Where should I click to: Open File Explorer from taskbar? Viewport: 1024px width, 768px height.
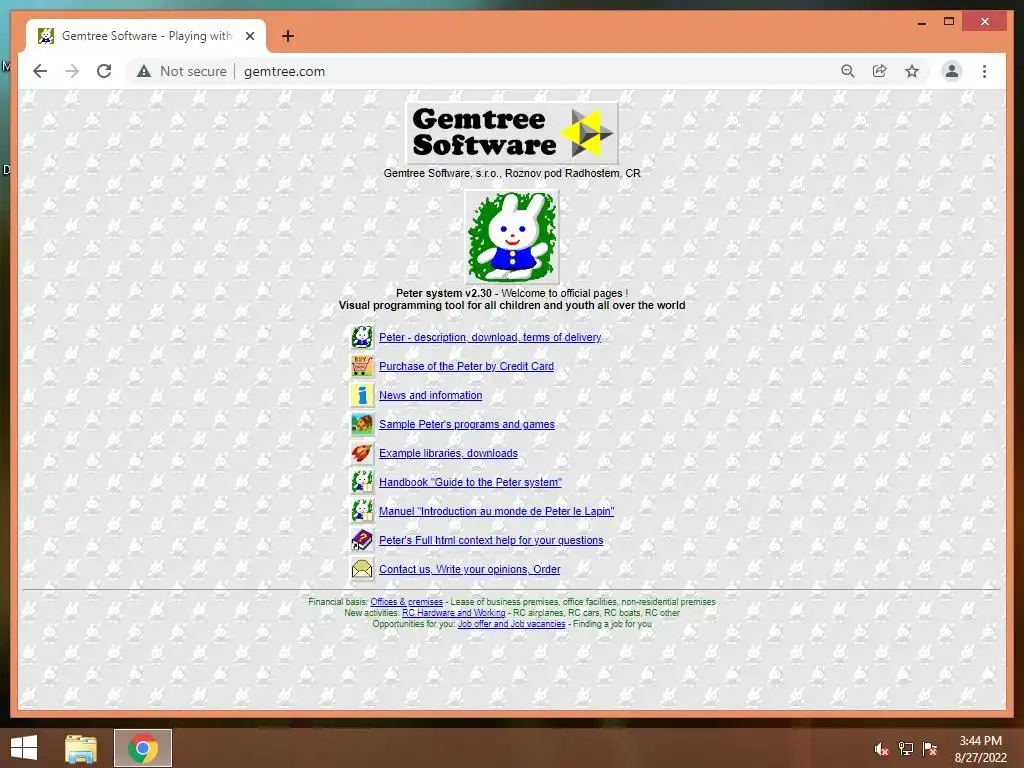click(x=81, y=748)
